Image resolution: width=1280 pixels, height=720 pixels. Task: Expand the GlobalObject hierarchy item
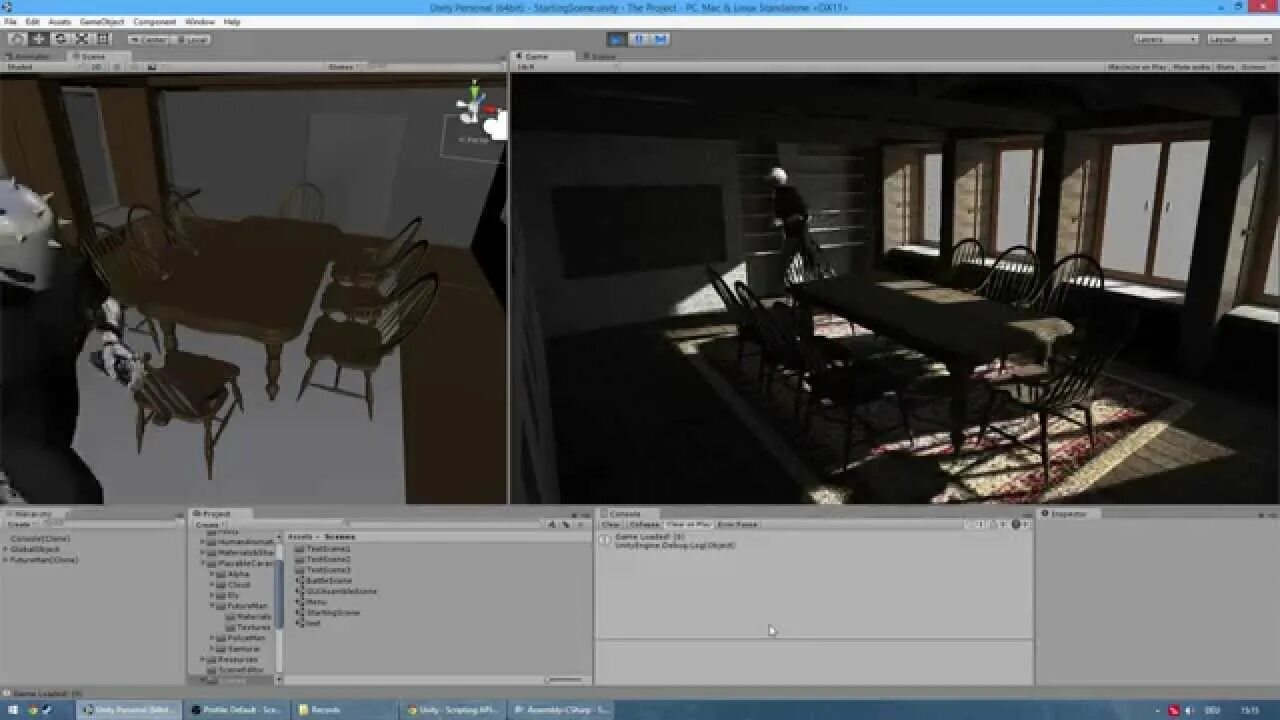(x=6, y=549)
